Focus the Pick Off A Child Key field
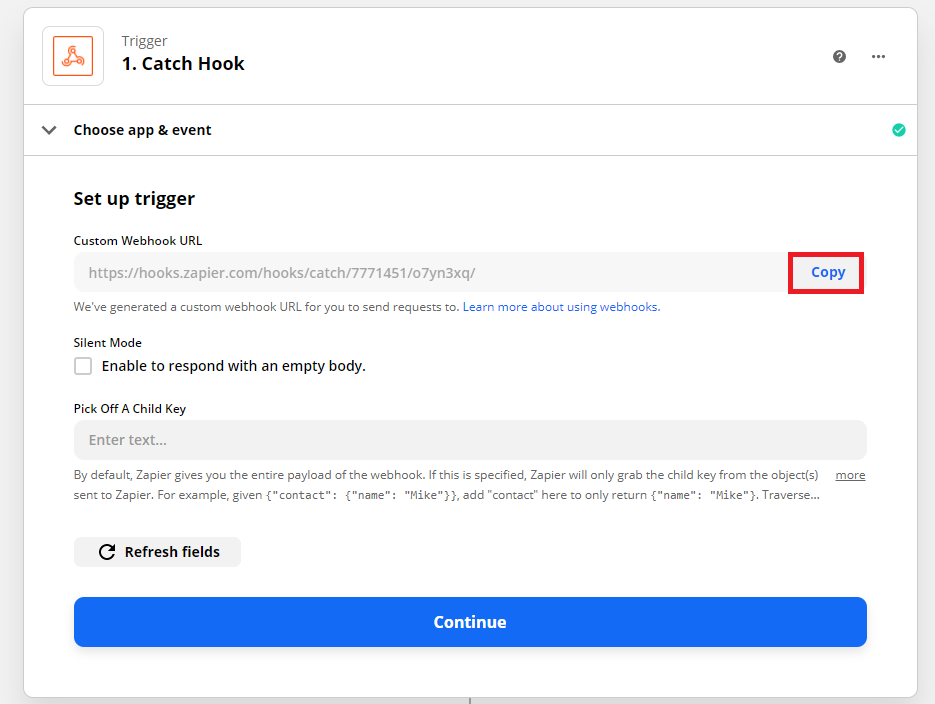The image size is (935, 704). pos(470,440)
